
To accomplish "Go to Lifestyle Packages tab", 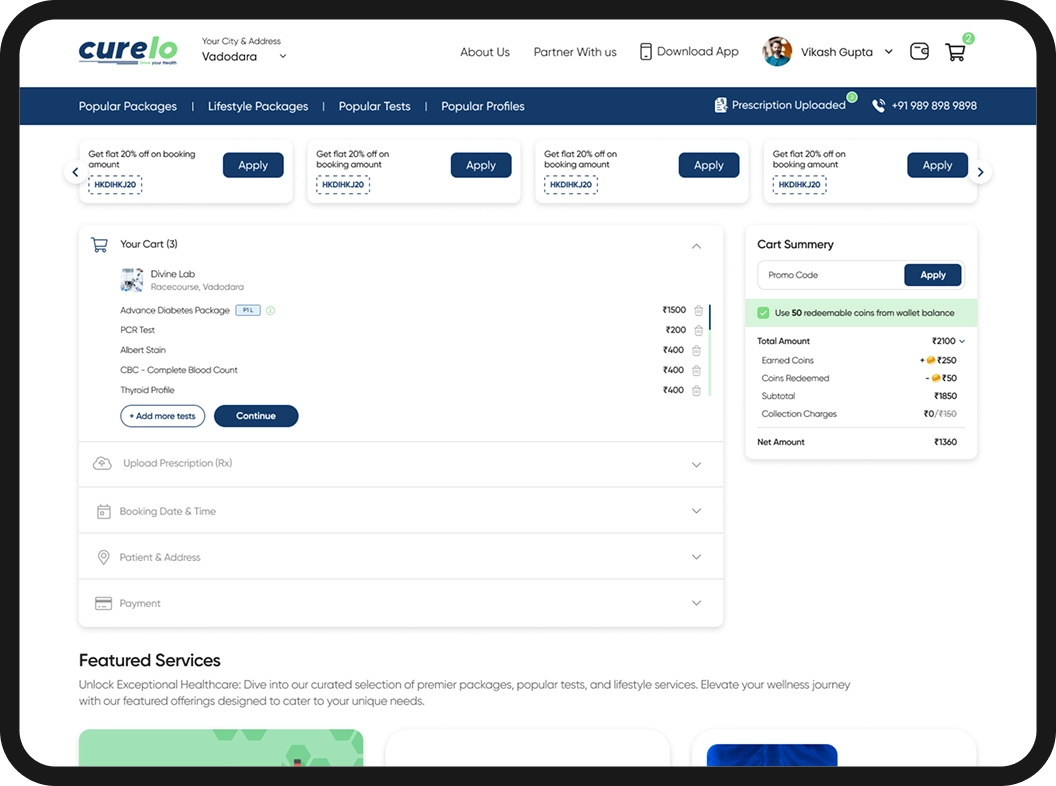I will coord(258,106).
